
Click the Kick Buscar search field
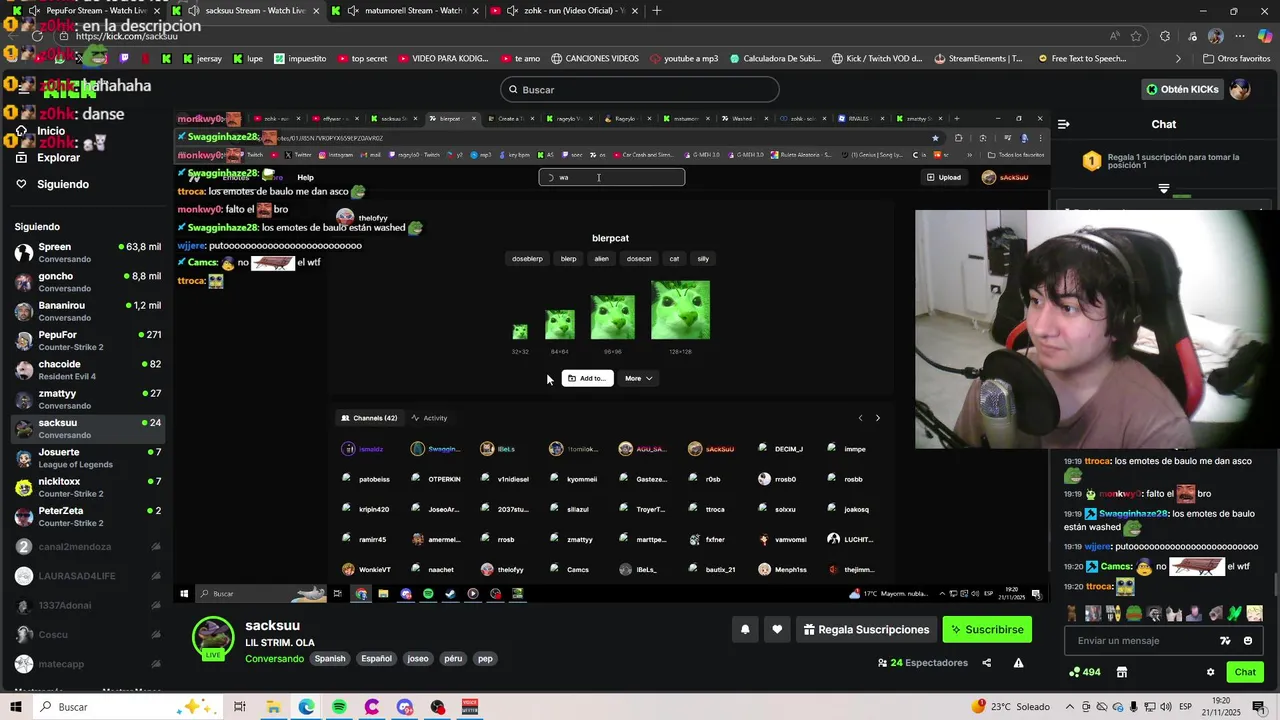pos(640,89)
